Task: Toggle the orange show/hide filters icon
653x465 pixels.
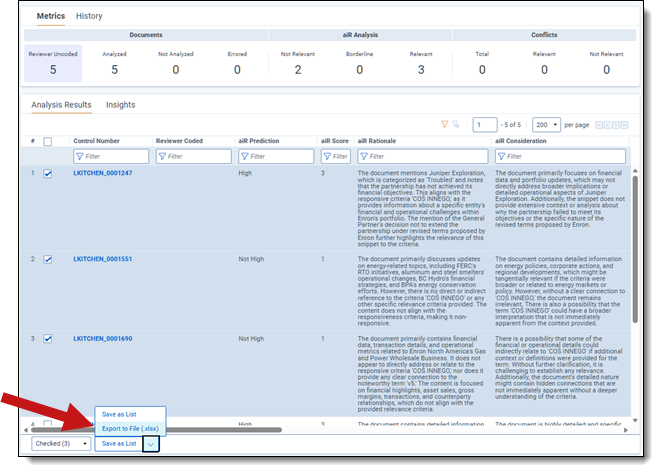Action: [x=444, y=124]
